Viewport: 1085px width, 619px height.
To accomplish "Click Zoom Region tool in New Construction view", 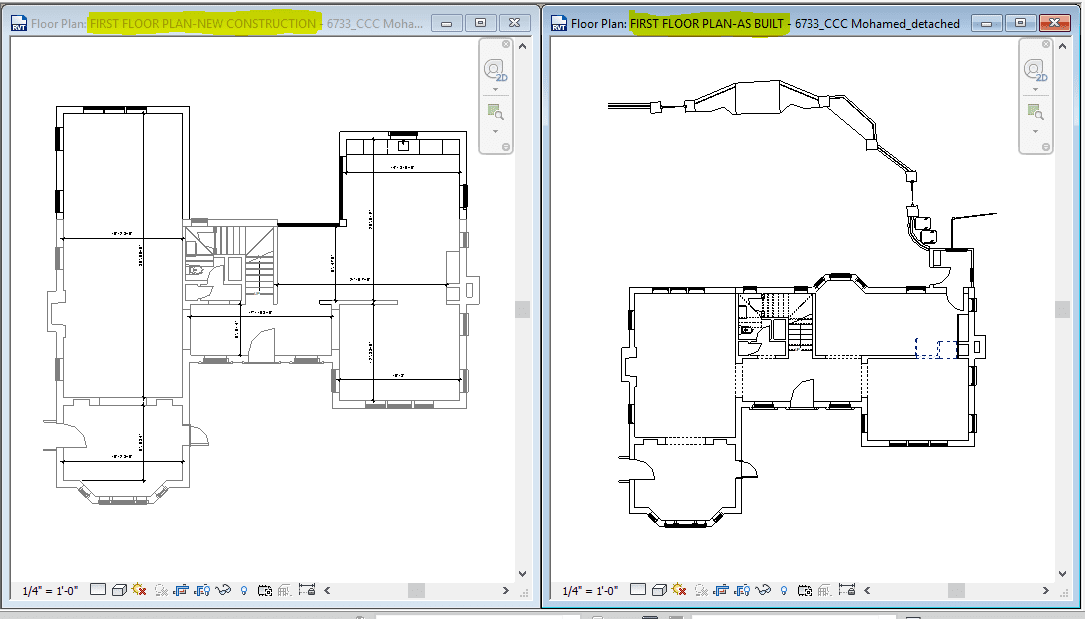I will pos(495,112).
